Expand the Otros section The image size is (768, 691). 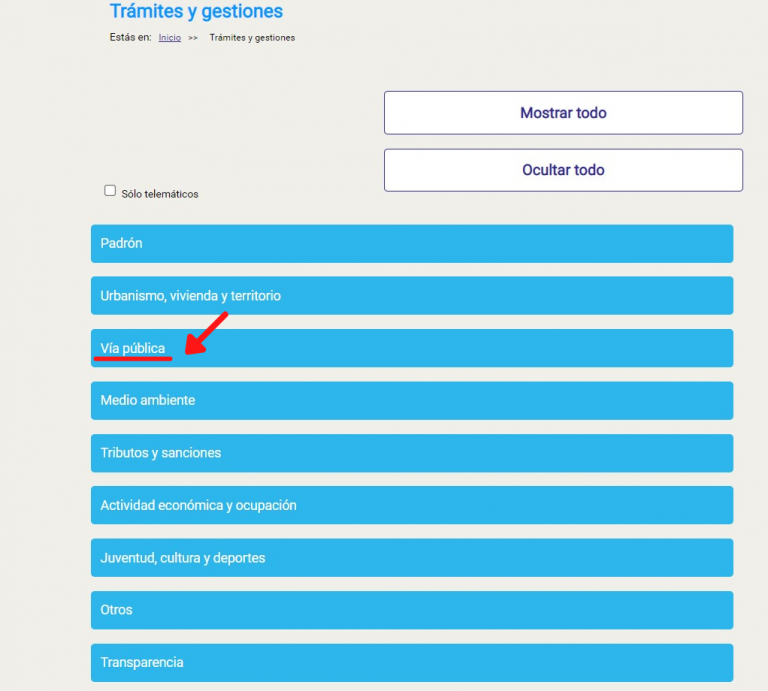click(x=411, y=610)
